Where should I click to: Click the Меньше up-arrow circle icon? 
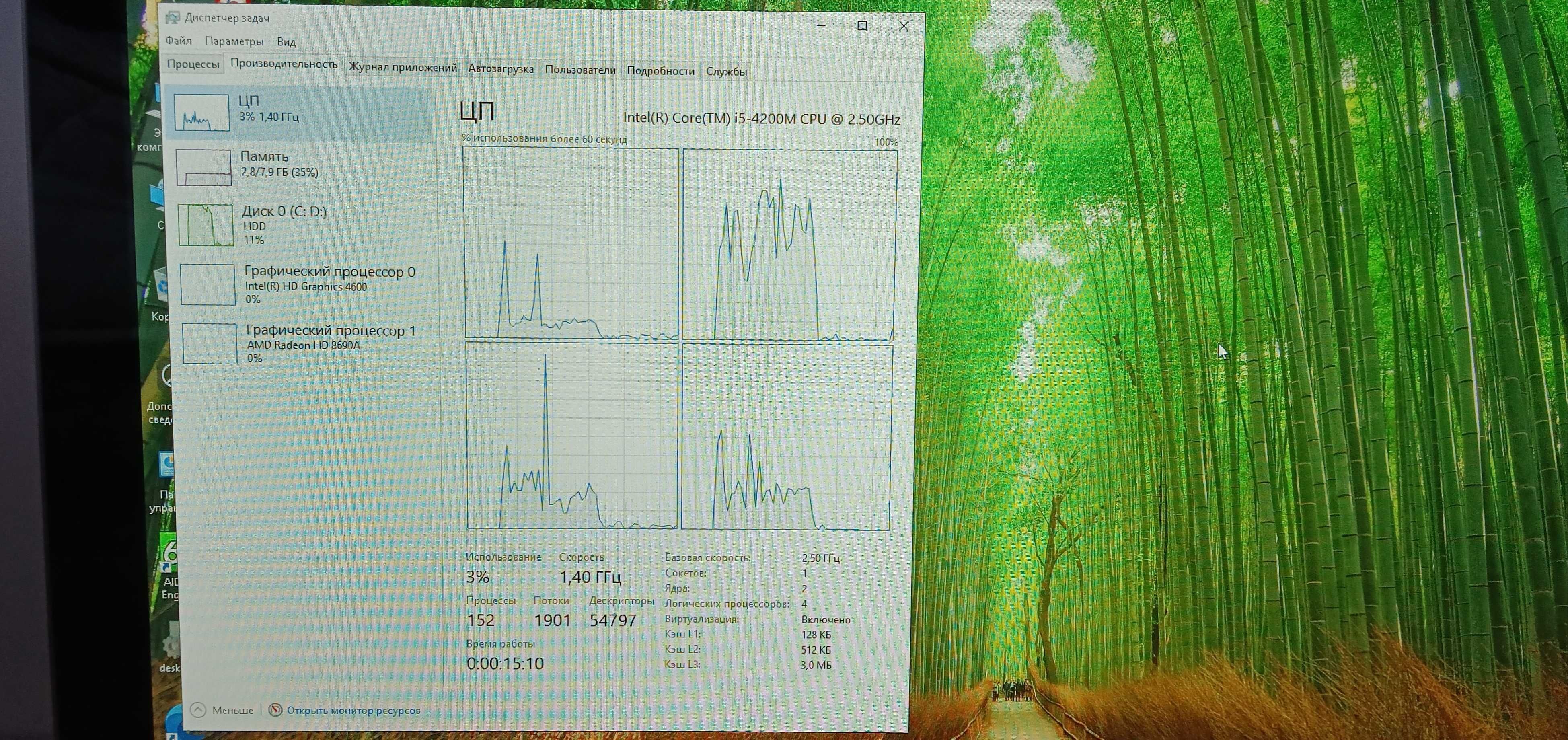(198, 710)
